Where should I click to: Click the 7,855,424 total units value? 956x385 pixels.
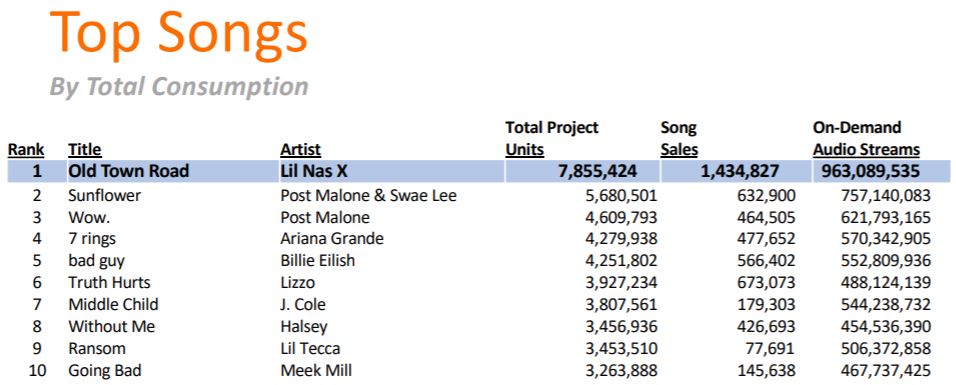click(598, 171)
